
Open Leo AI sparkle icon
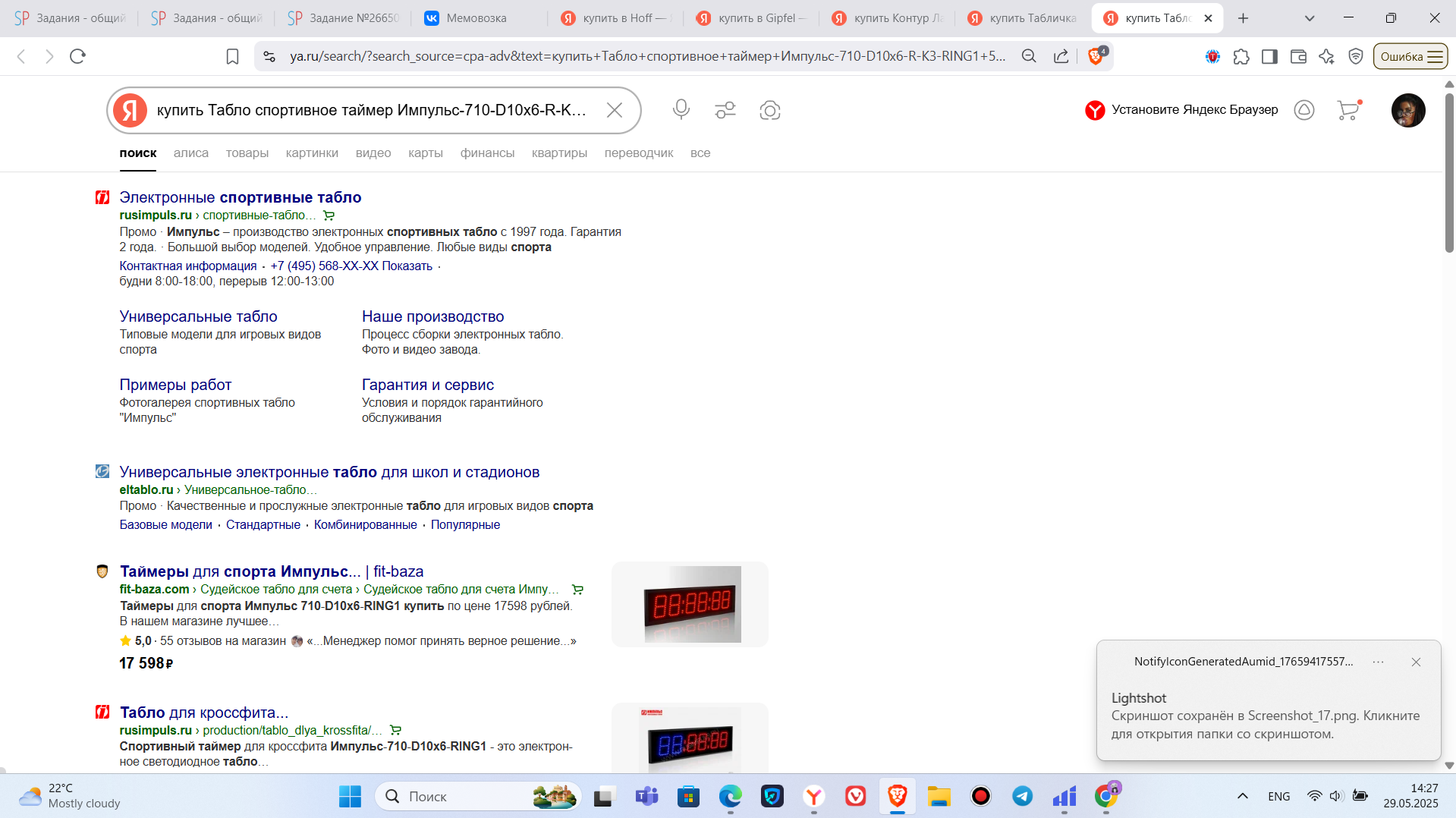[1326, 56]
